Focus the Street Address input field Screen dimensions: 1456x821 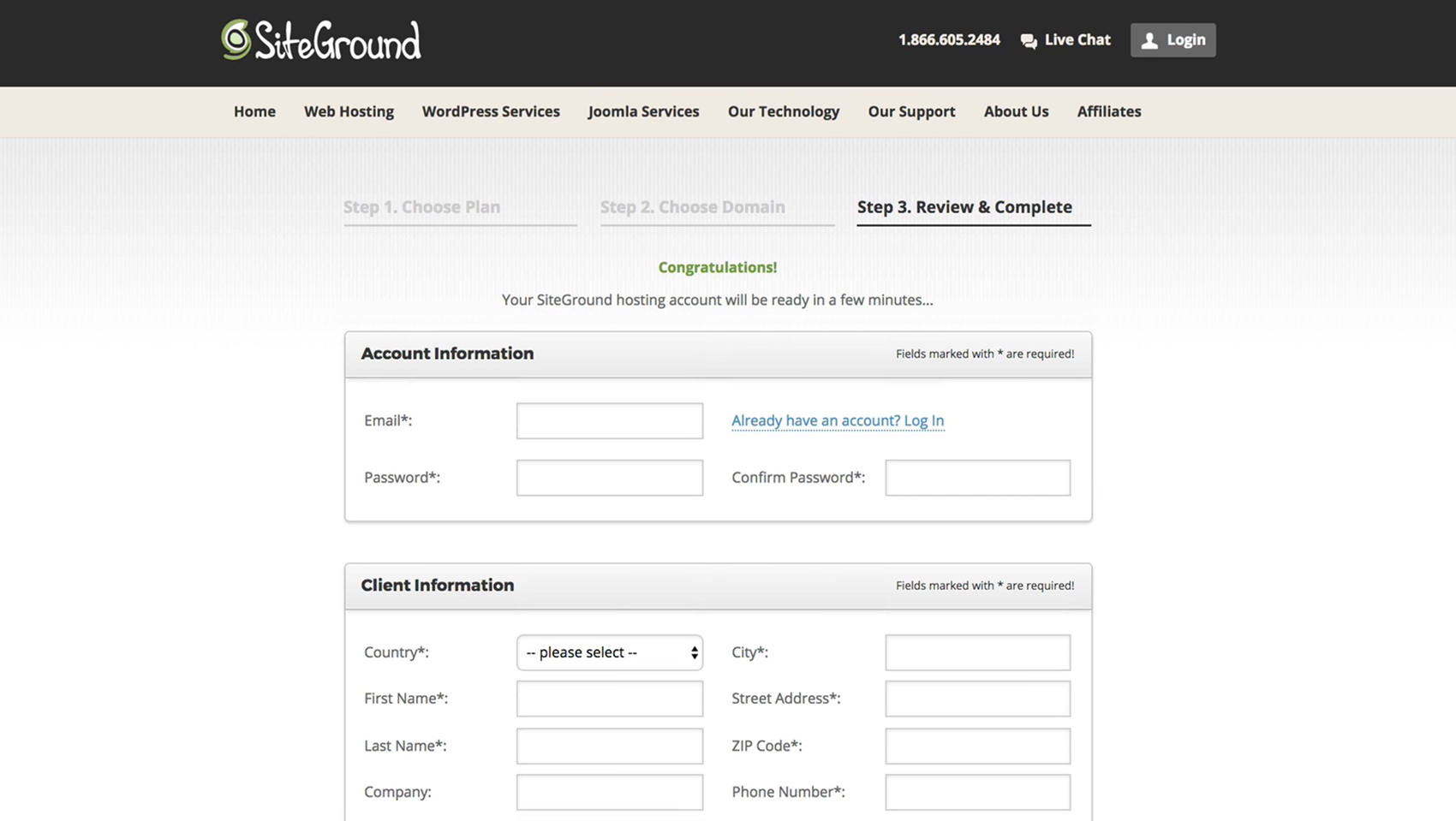coord(978,699)
